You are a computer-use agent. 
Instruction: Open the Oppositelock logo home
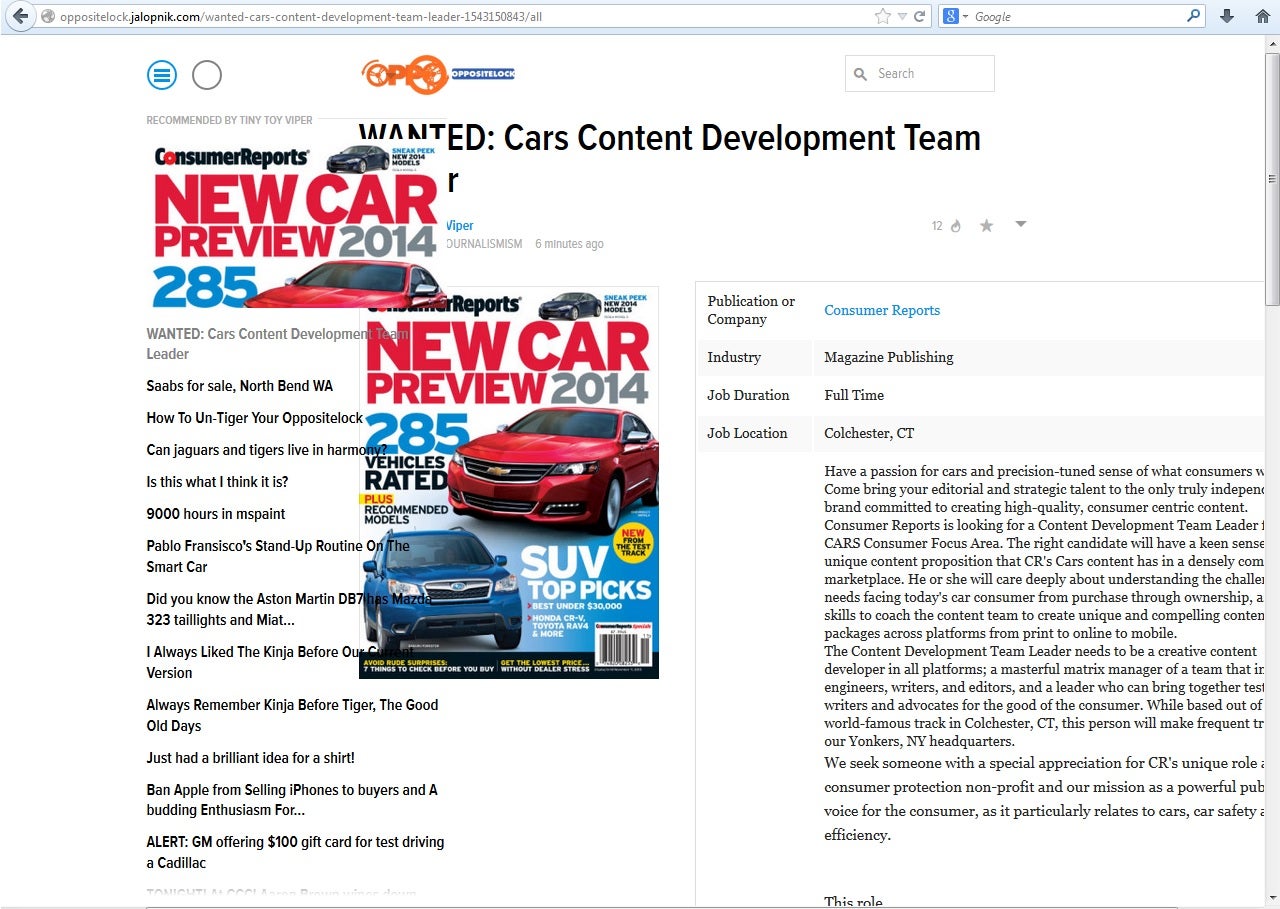coord(438,74)
